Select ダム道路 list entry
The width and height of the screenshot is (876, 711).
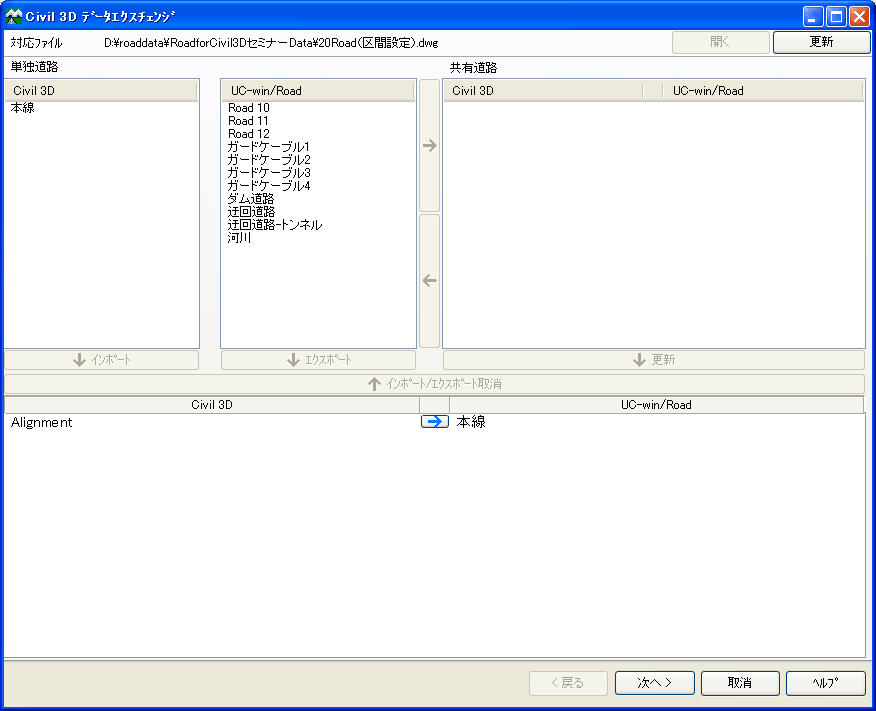[251, 199]
